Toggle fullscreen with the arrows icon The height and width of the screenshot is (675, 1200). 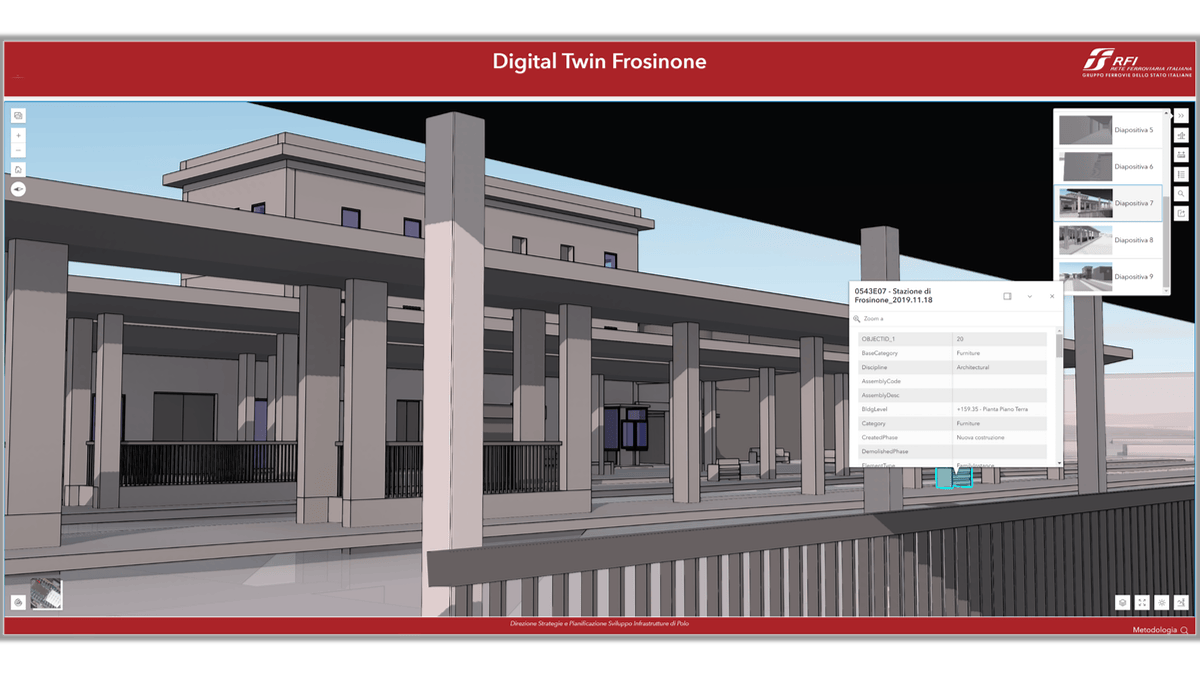1142,603
